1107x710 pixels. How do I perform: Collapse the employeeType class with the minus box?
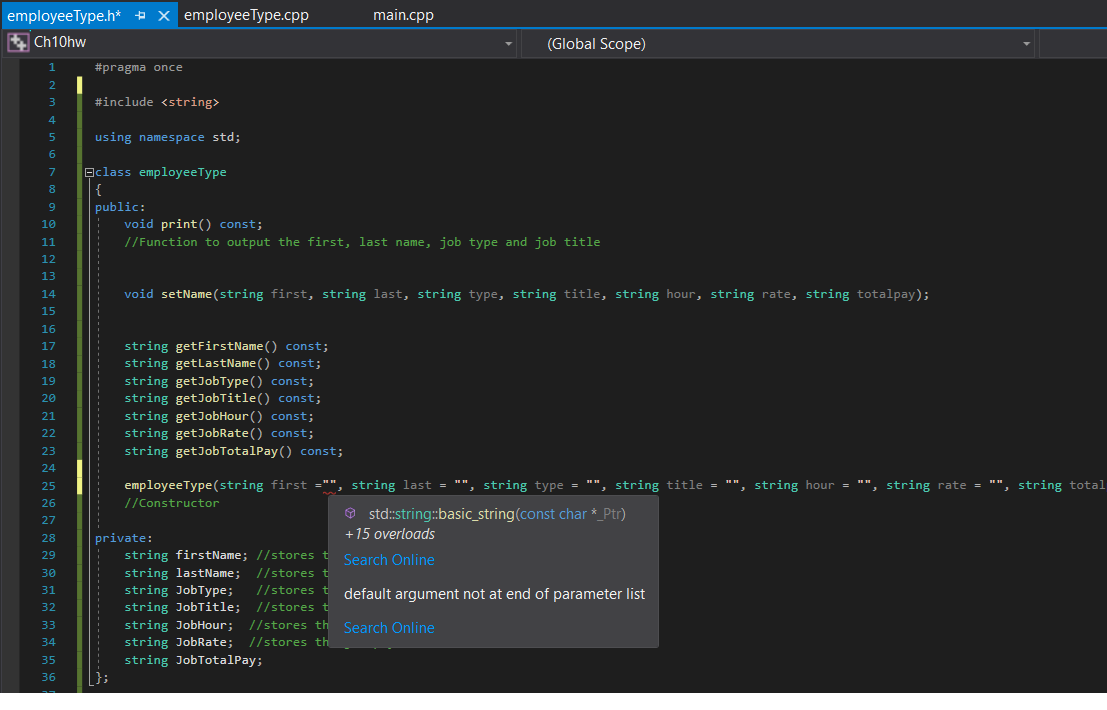click(x=88, y=171)
